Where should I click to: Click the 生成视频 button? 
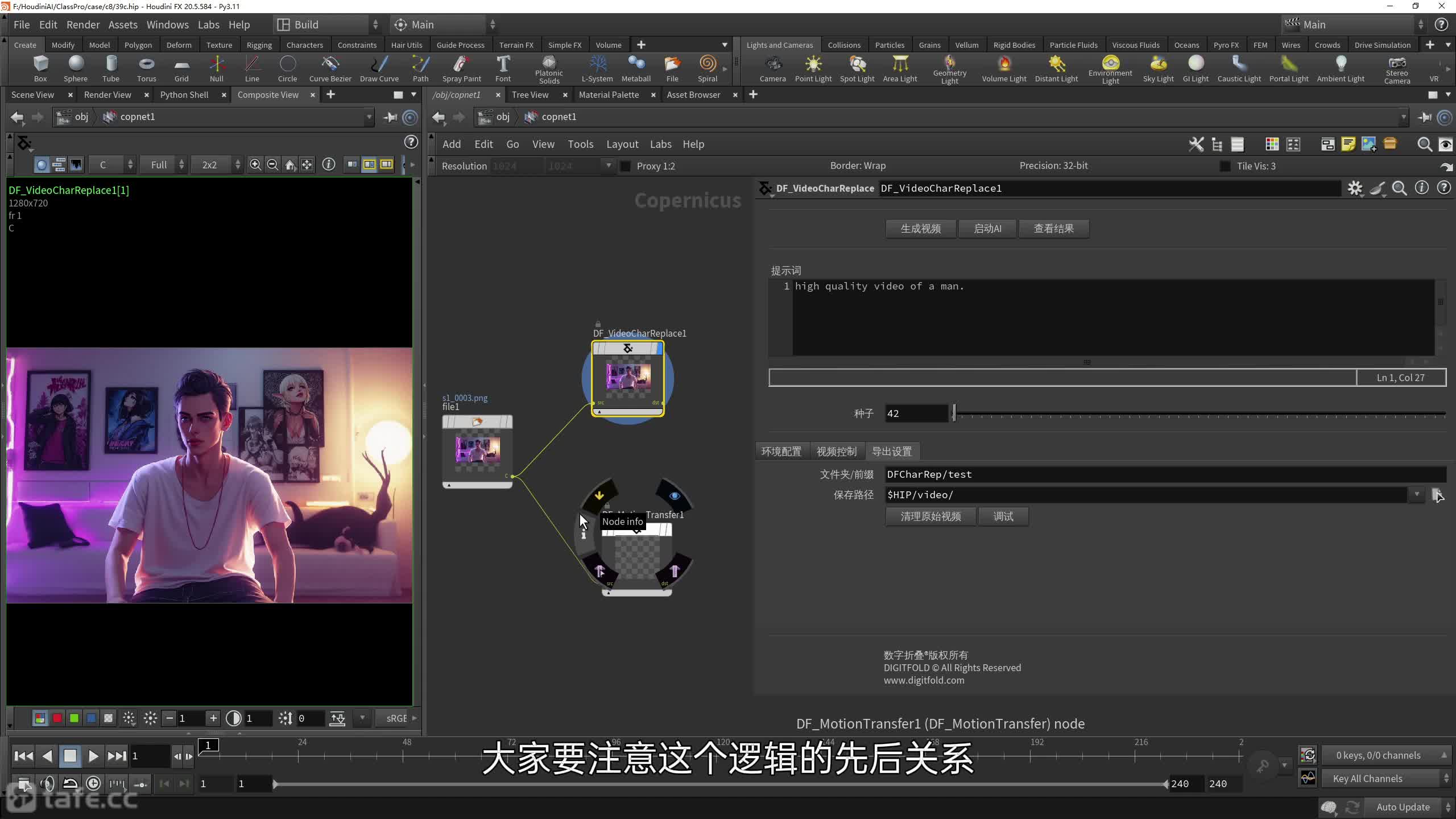[920, 229]
